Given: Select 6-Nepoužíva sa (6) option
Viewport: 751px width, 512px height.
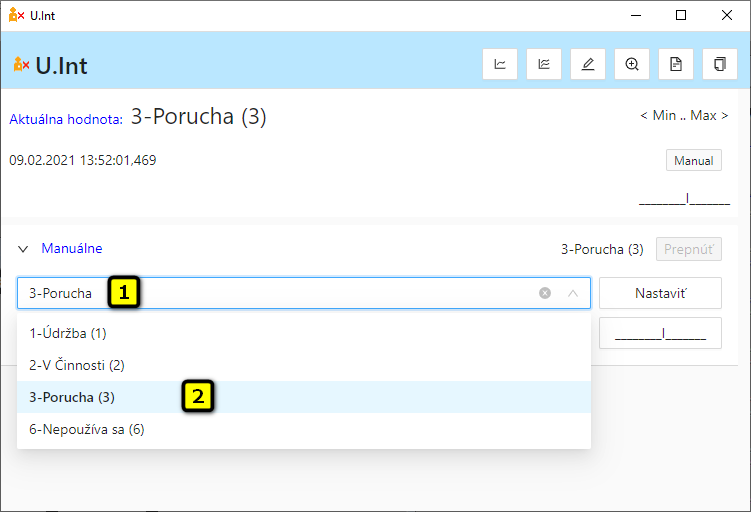Looking at the screenshot, I should (87, 429).
